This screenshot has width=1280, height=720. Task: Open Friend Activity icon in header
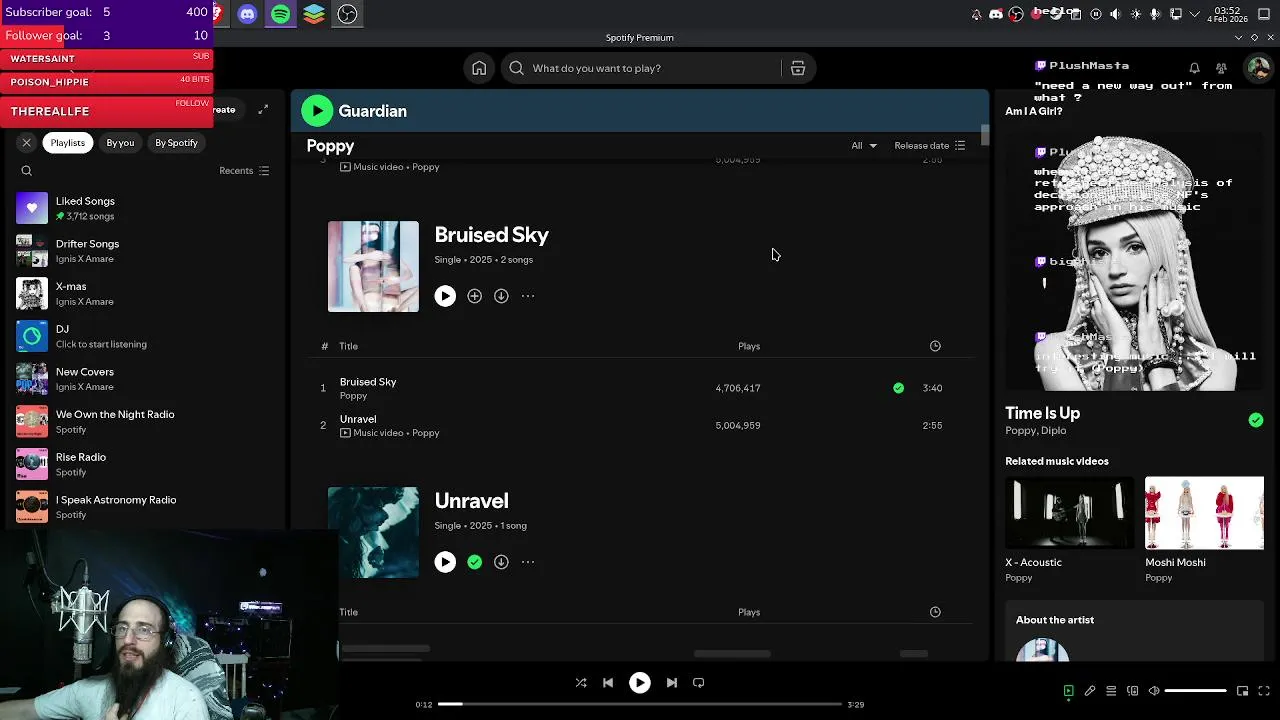[x=1221, y=68]
